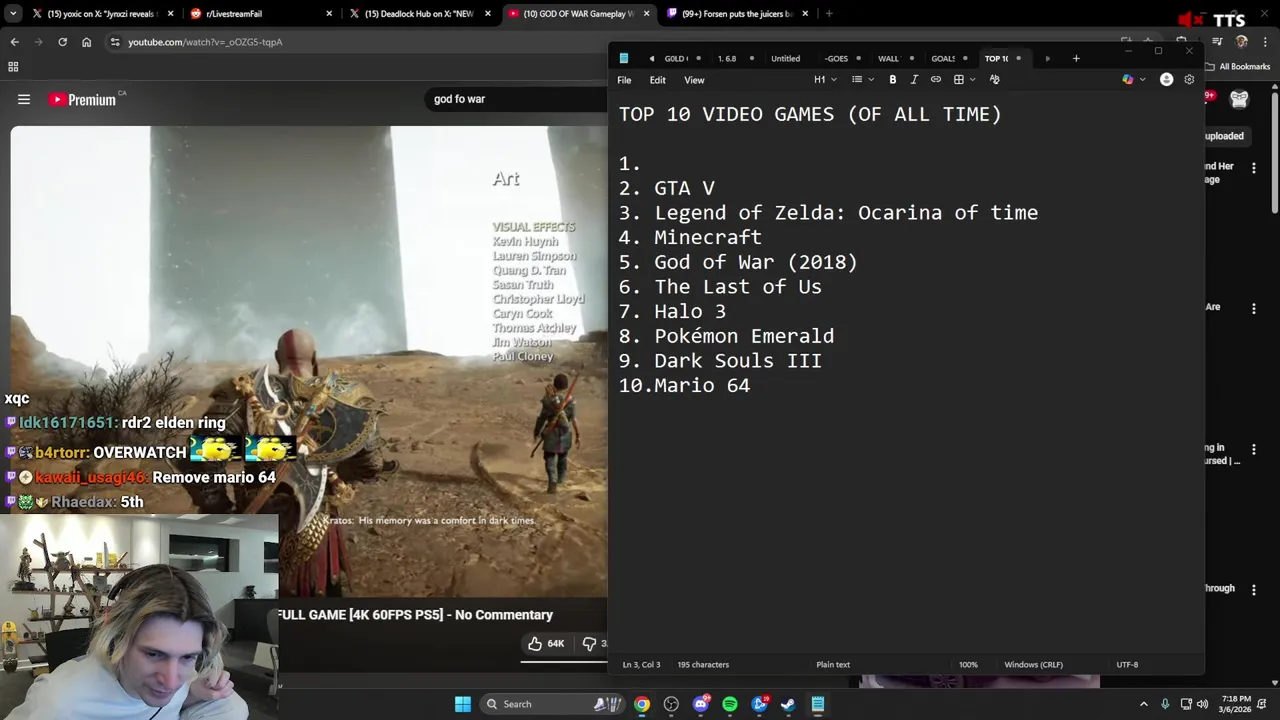Click 'Ln 3, Col 3' in status bar
Screen dimensions: 1280x720
641,665
